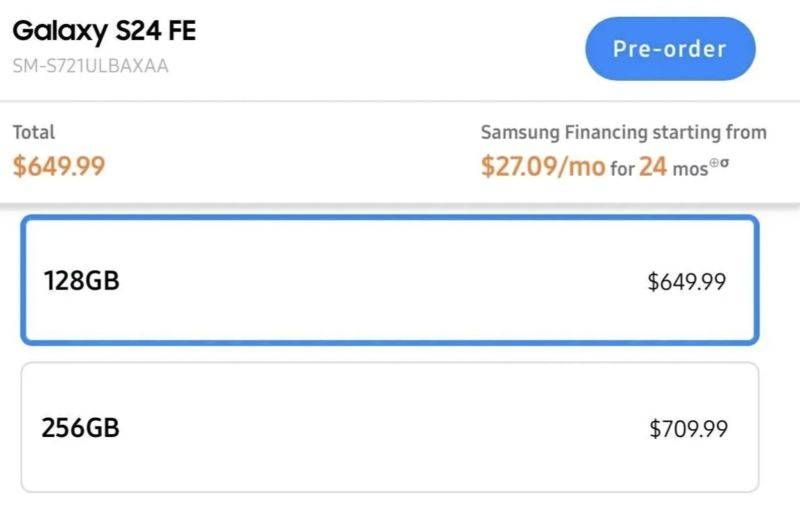
Task: Click the $709.99 price in 256GB card
Action: point(688,430)
